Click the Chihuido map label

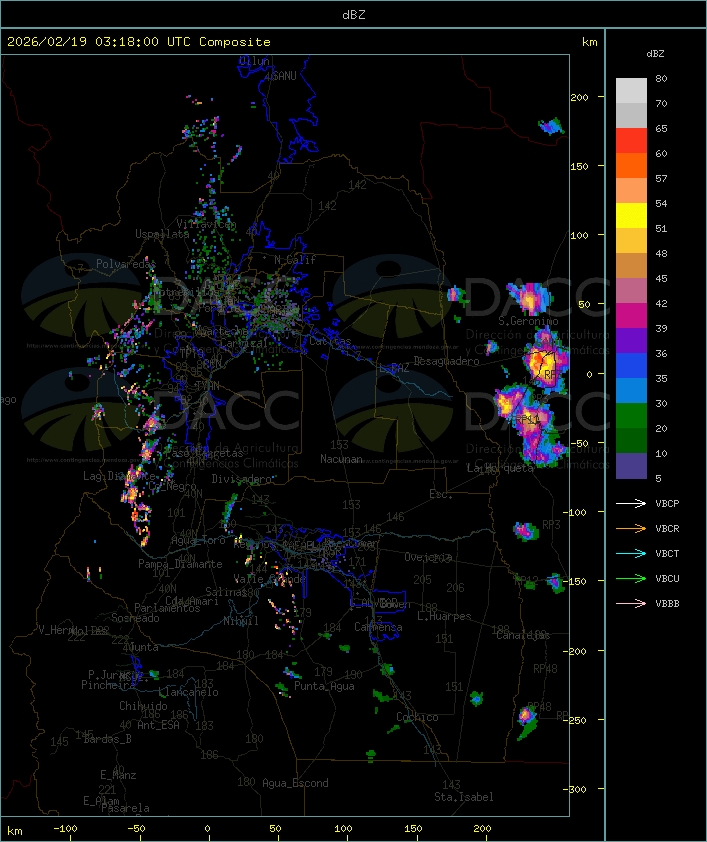(x=143, y=706)
